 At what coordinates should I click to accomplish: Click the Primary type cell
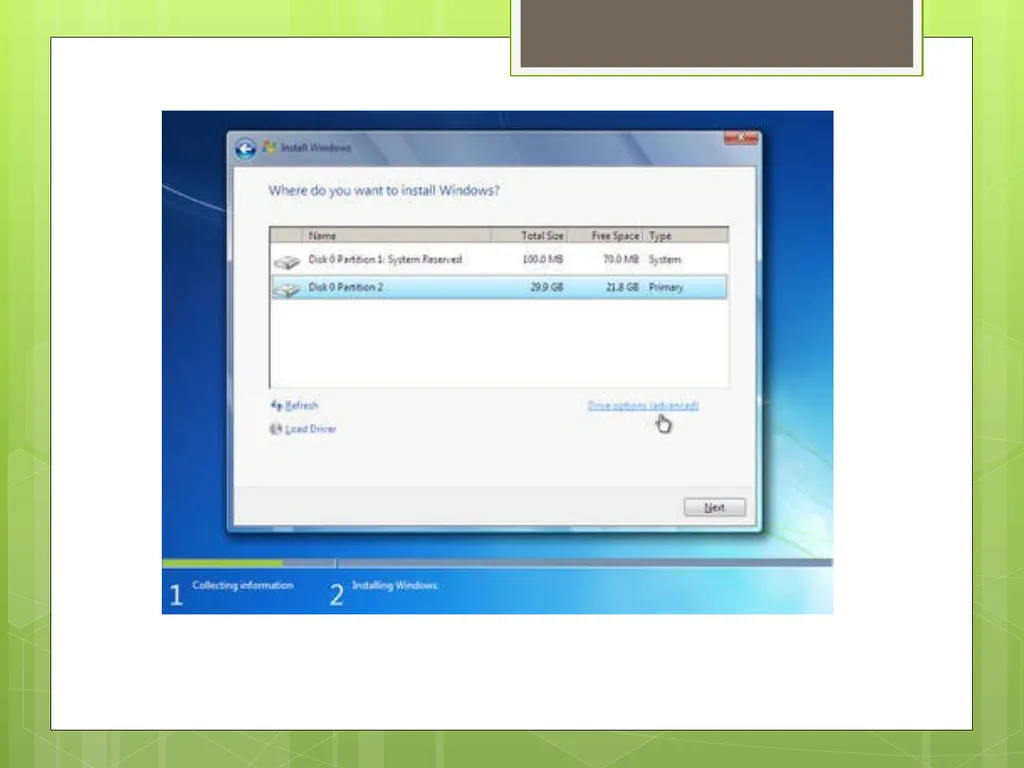[666, 287]
